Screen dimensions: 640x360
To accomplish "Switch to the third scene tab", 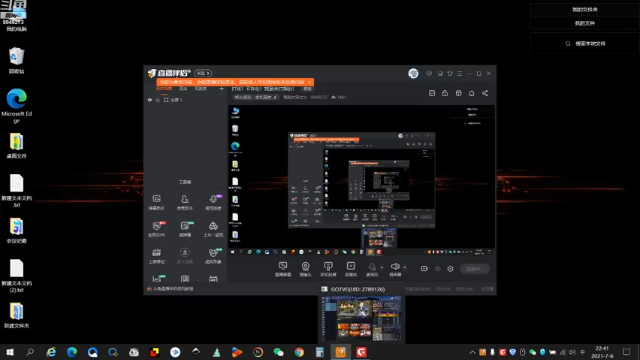I will [200, 89].
